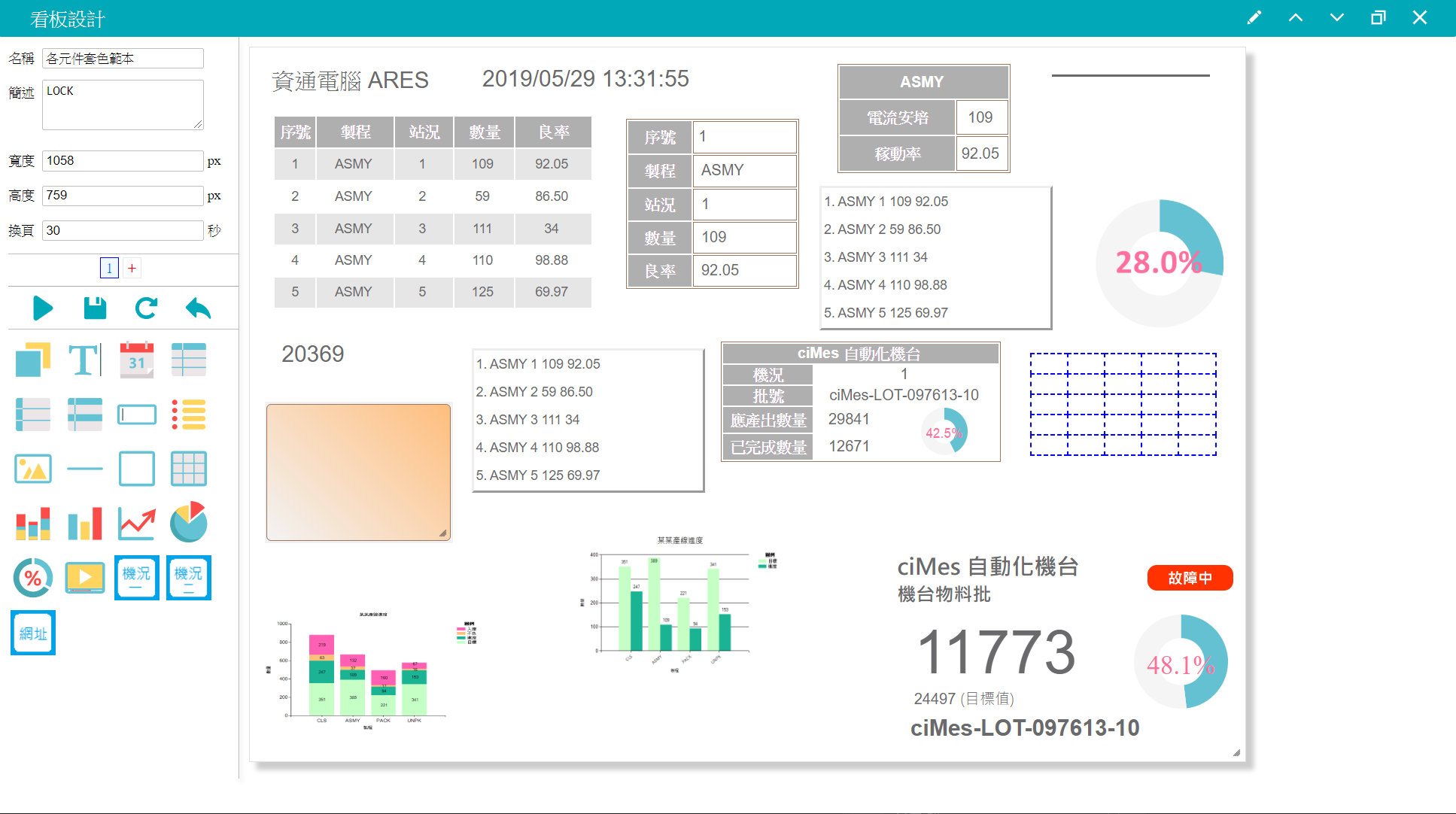Click the 製程 detail field ASMY
This screenshot has height=814, width=1456.
744,171
